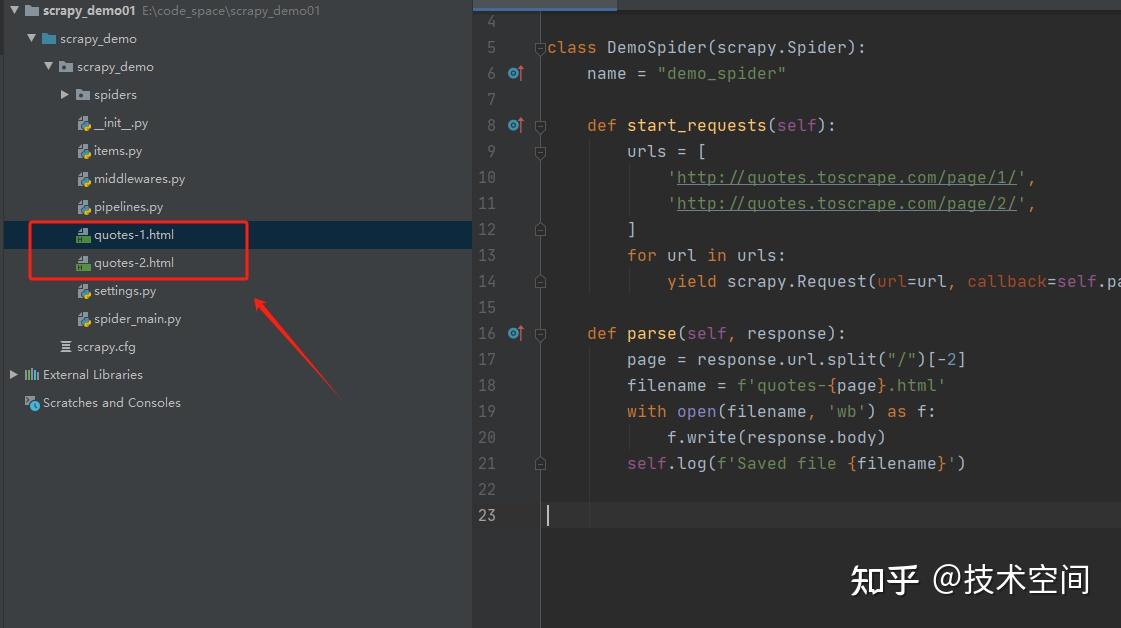Click line number 23 in the gutter
The width and height of the screenshot is (1121, 628).
487,515
